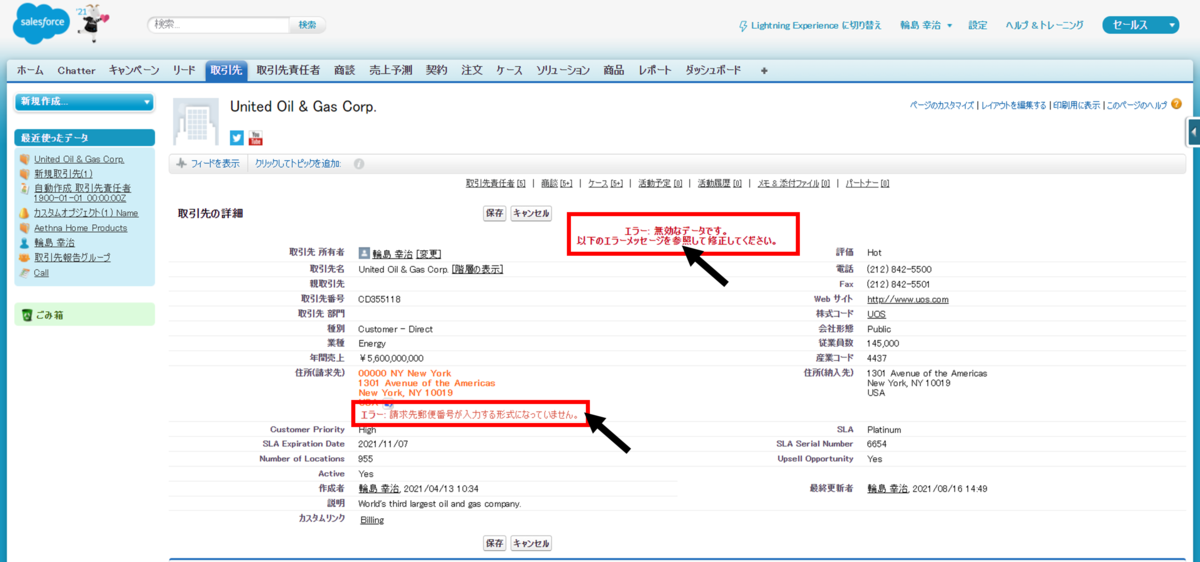The image size is (1200, 562).
Task: Click the UOS ticker symbol link
Action: point(876,314)
